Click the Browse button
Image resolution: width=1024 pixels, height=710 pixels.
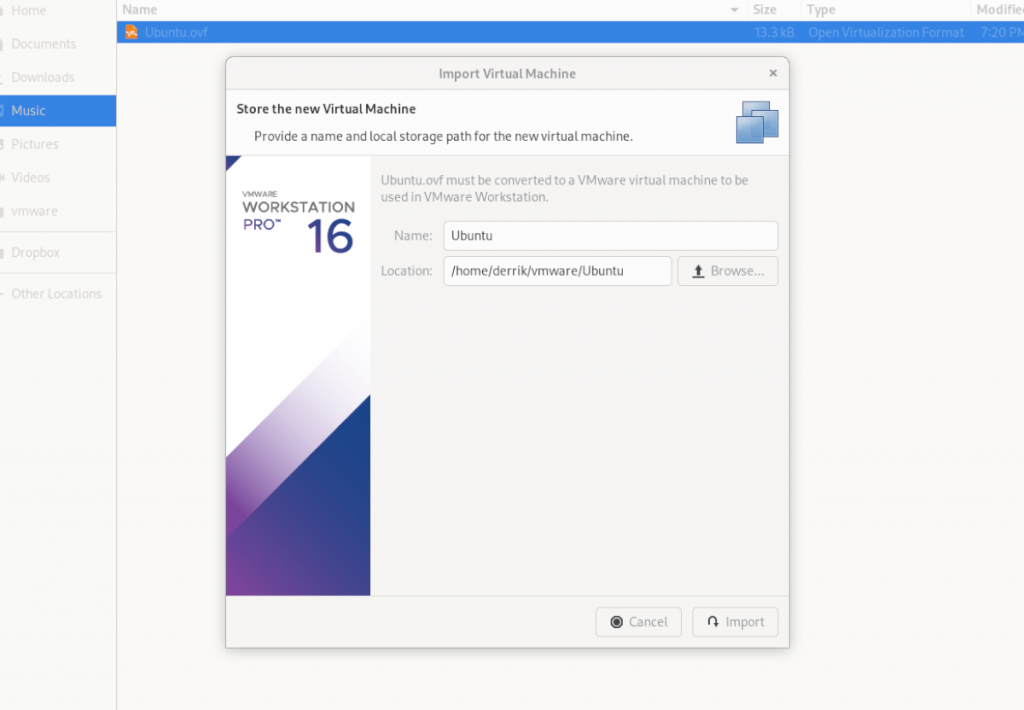728,270
